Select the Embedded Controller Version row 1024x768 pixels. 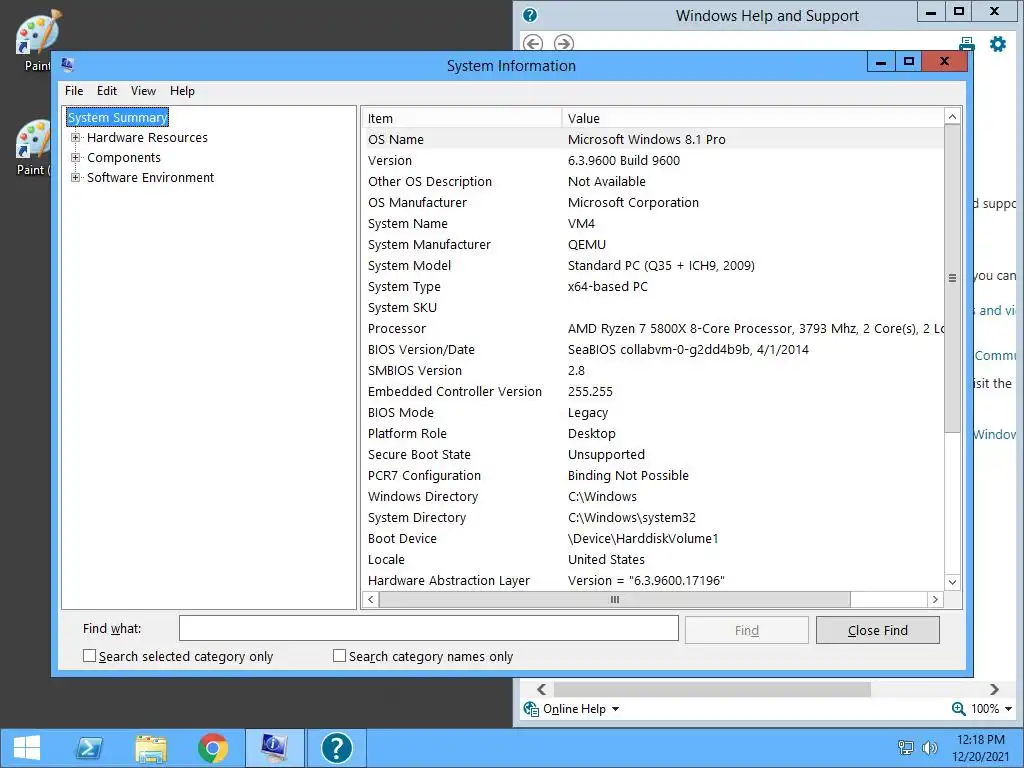[x=652, y=392]
